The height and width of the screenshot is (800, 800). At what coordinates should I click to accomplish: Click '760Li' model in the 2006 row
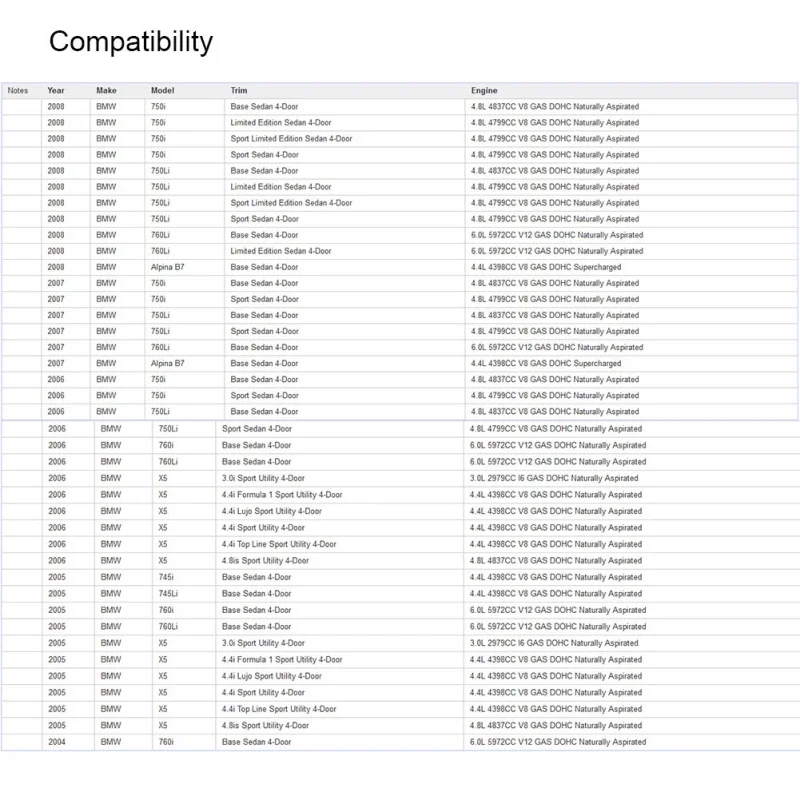coord(168,461)
